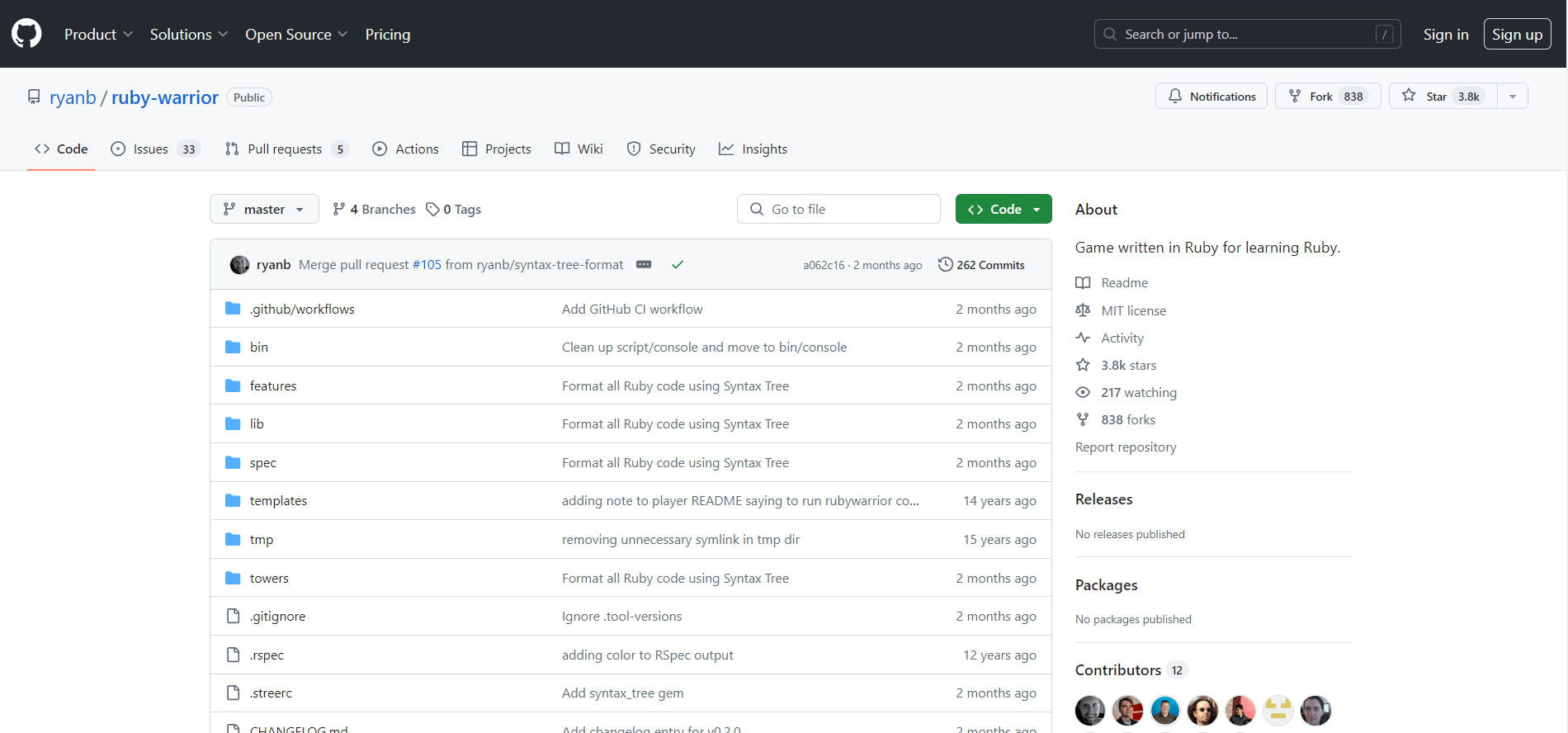Open the Contributors 12 heading link

point(1131,670)
